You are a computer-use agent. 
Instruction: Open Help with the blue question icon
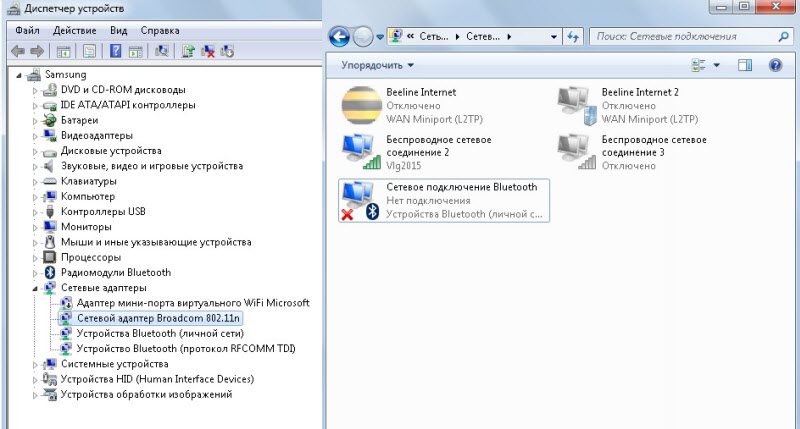[776, 65]
